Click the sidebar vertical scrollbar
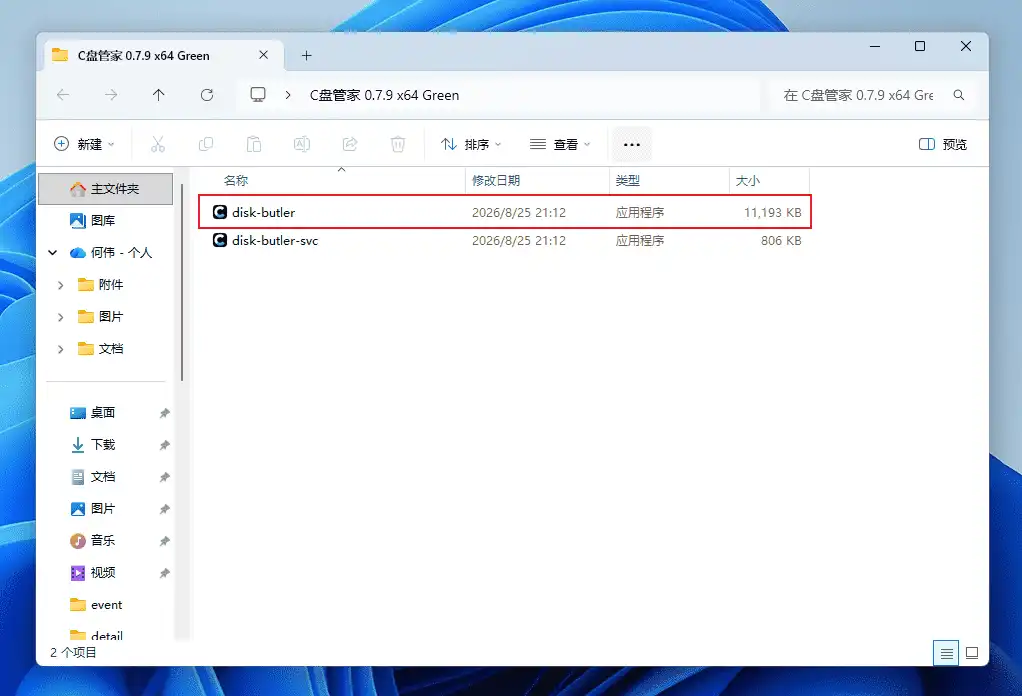The image size is (1022, 696). pyautogui.click(x=182, y=283)
